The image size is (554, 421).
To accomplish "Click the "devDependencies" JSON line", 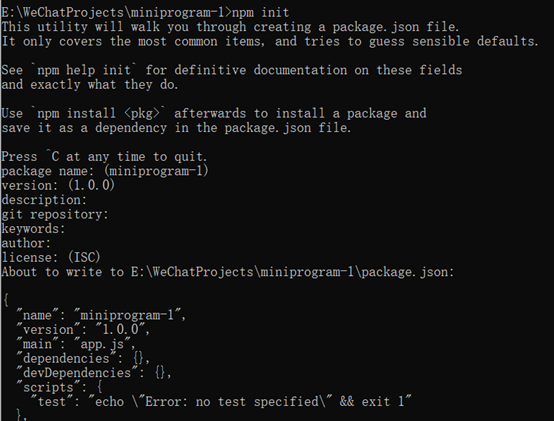I will pyautogui.click(x=94, y=373).
